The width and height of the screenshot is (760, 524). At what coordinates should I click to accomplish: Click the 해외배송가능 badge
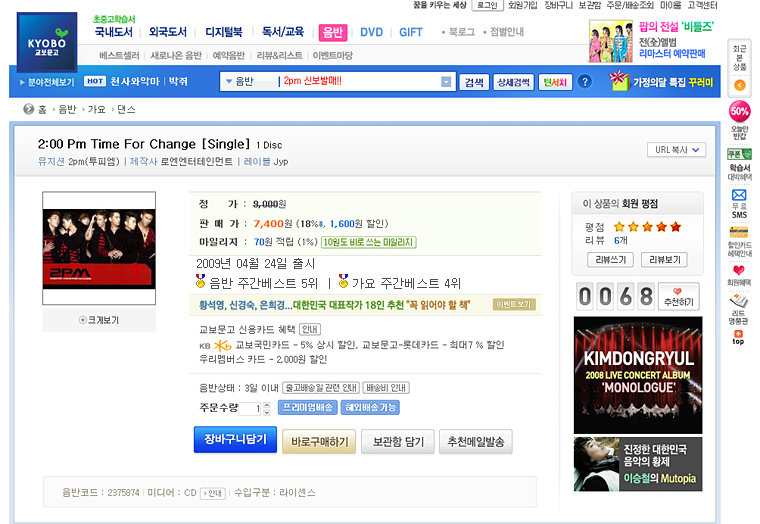(x=370, y=407)
